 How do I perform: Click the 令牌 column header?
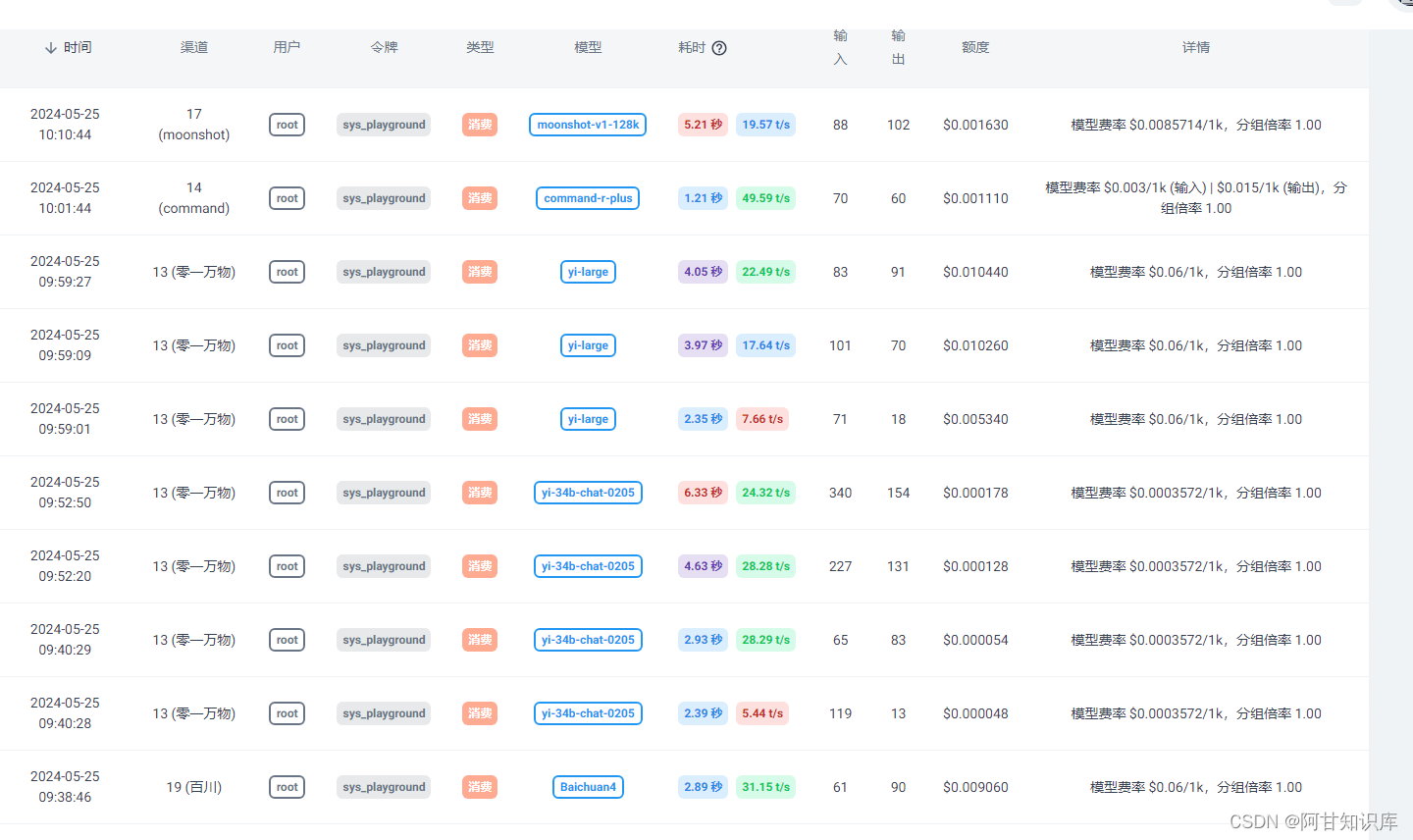click(384, 47)
